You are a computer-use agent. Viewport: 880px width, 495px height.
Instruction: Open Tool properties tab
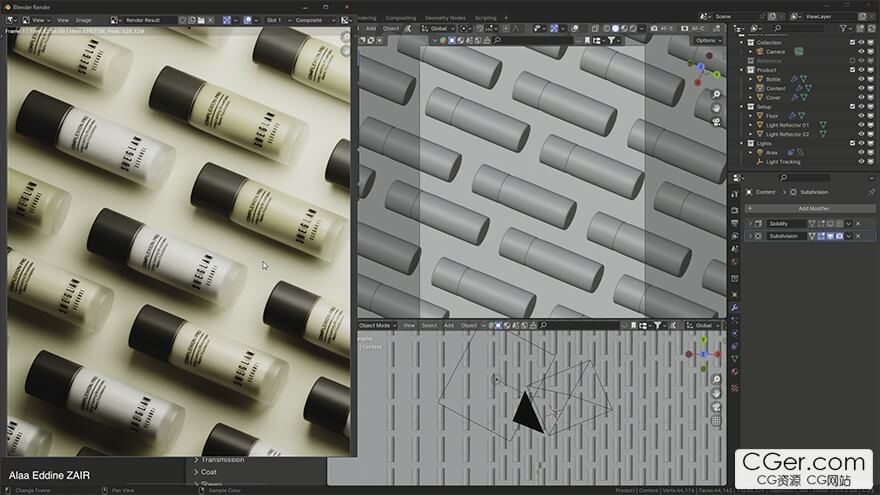point(735,194)
